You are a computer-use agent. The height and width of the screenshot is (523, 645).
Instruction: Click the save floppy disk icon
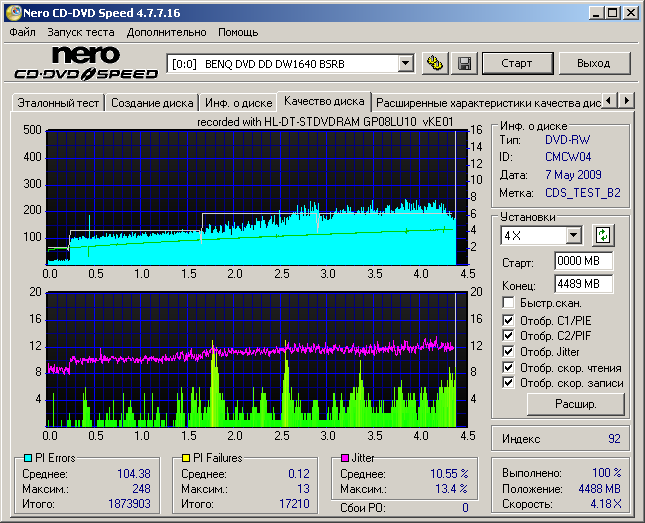[x=464, y=63]
